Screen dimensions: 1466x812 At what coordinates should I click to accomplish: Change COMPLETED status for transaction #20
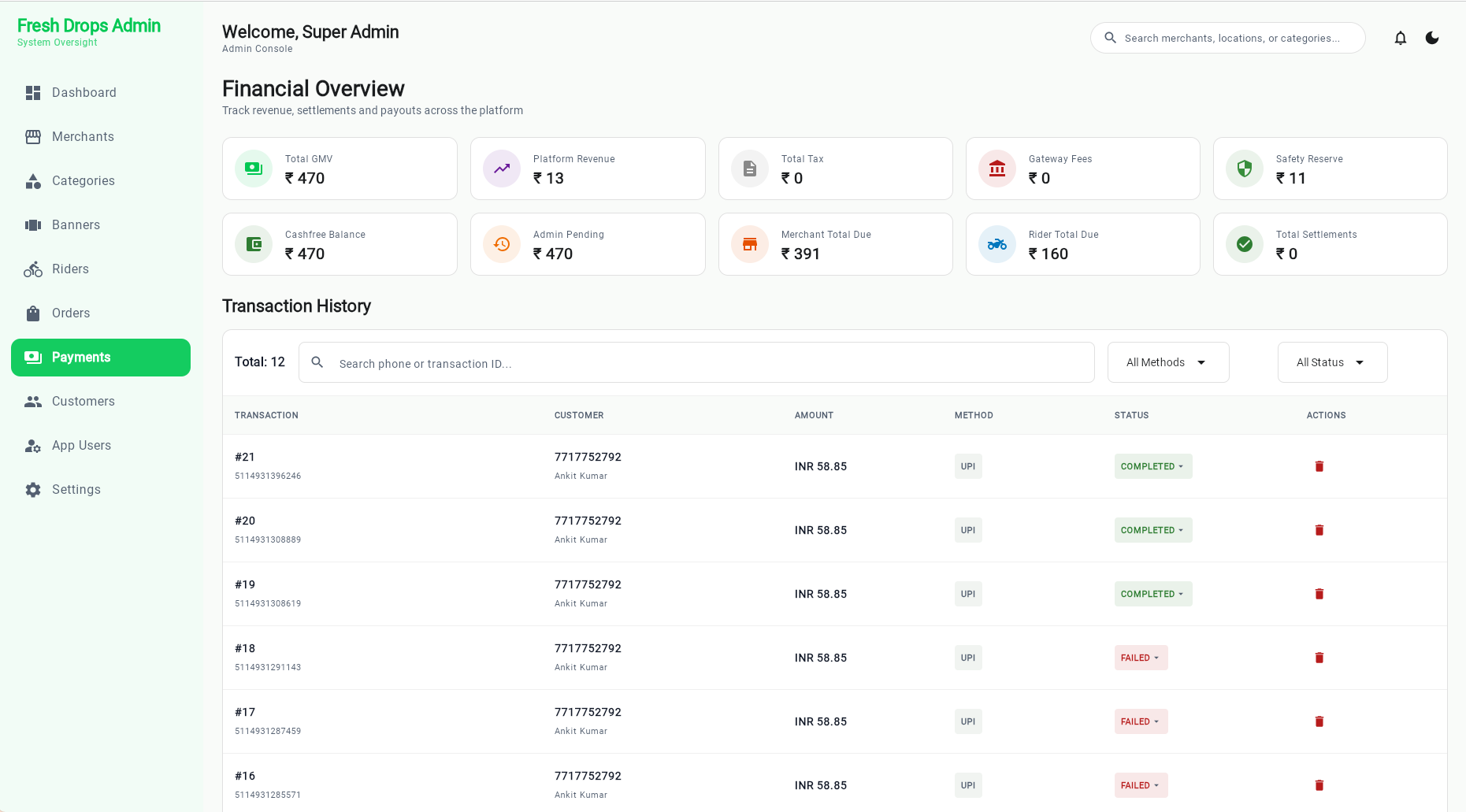click(x=1153, y=530)
